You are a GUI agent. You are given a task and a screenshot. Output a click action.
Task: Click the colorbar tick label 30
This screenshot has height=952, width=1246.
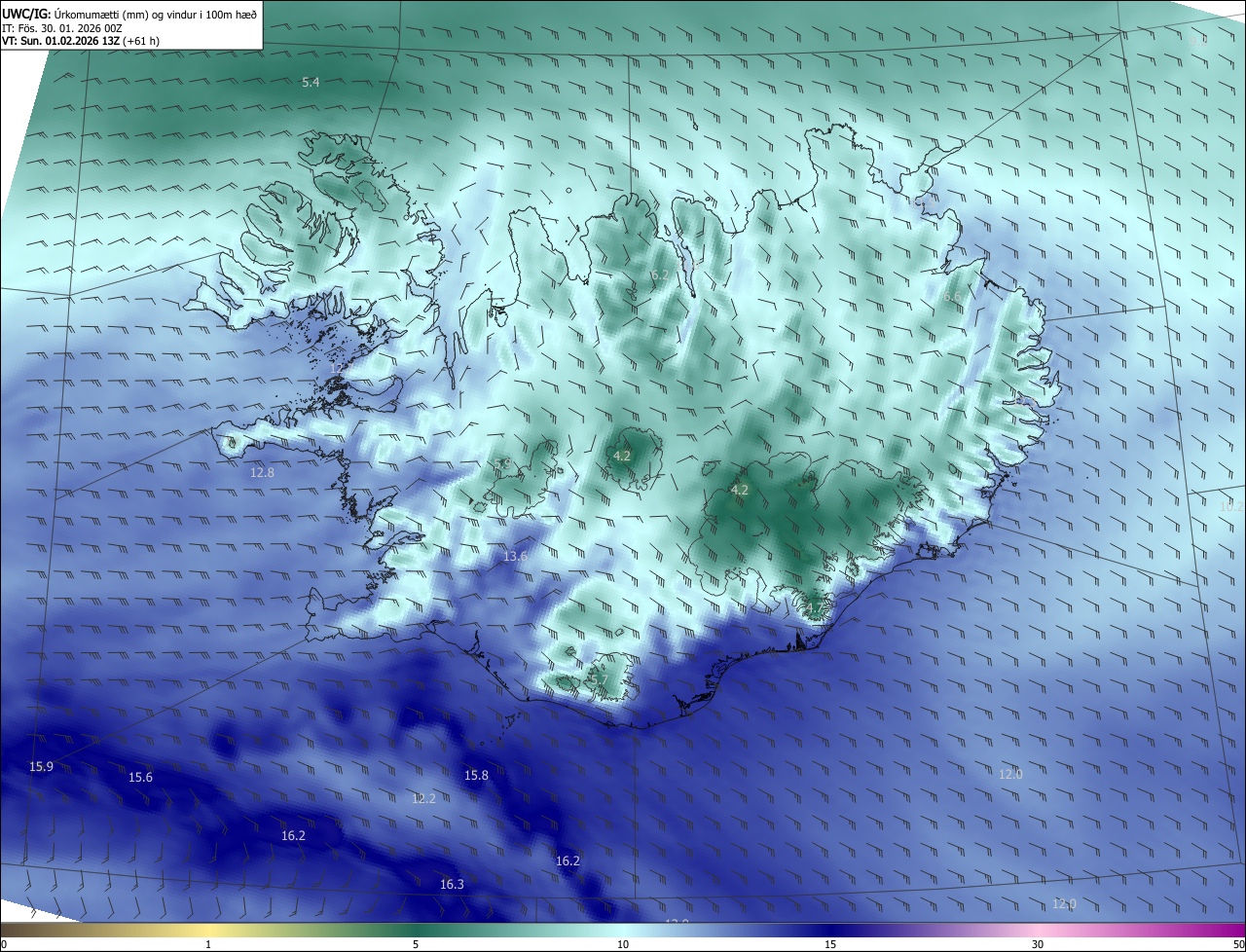[1038, 944]
